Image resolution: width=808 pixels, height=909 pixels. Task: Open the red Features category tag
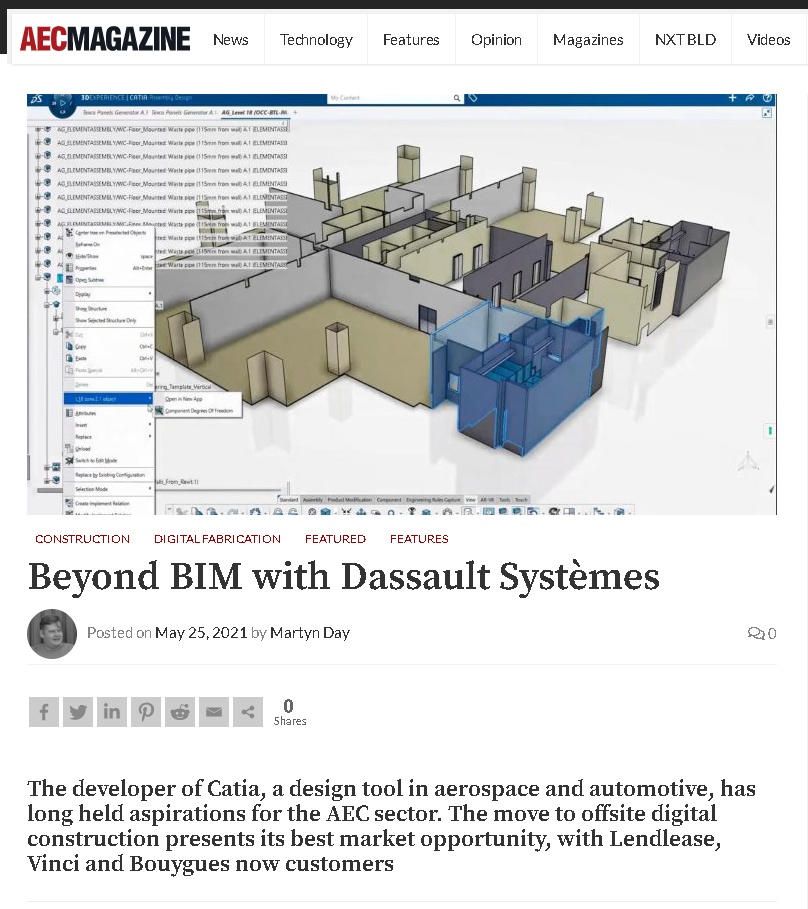point(419,539)
